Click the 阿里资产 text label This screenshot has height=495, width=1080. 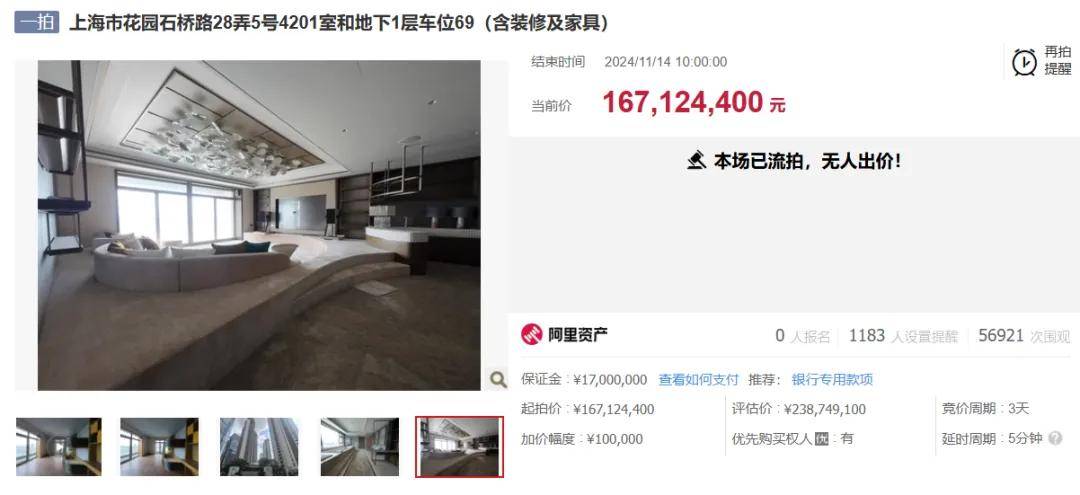[577, 335]
